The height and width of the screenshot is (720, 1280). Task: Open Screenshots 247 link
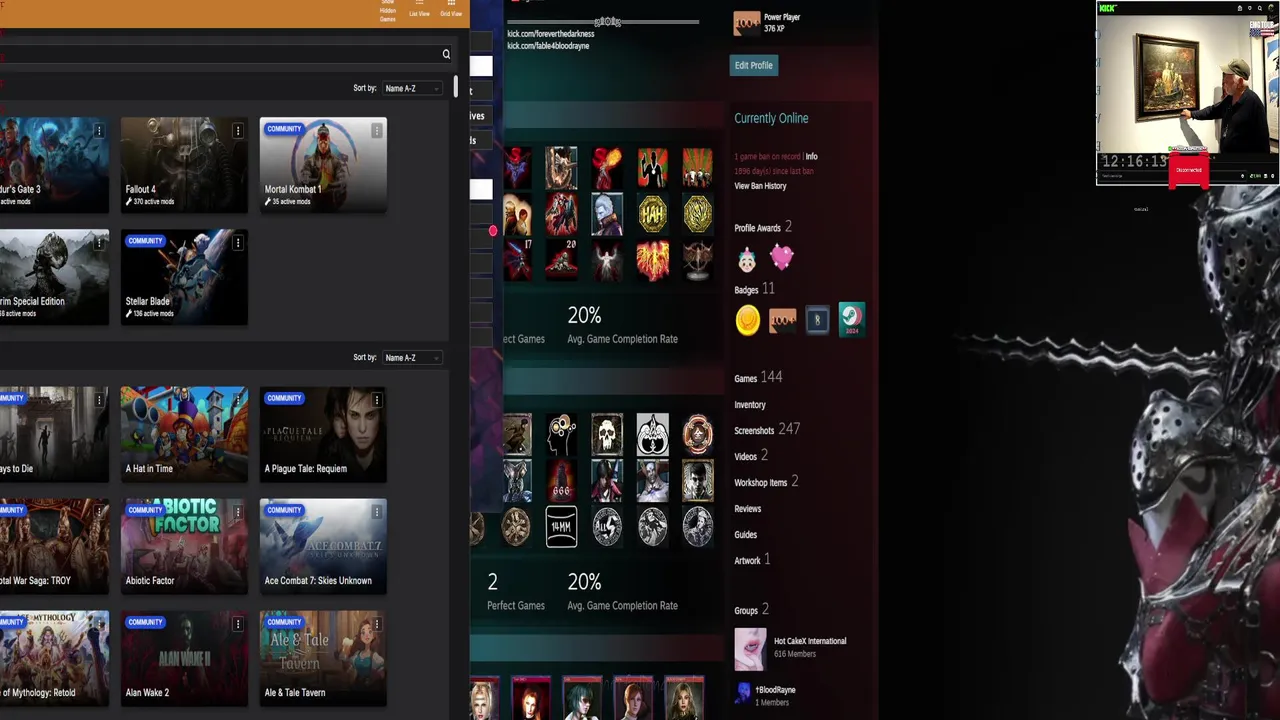click(x=767, y=429)
